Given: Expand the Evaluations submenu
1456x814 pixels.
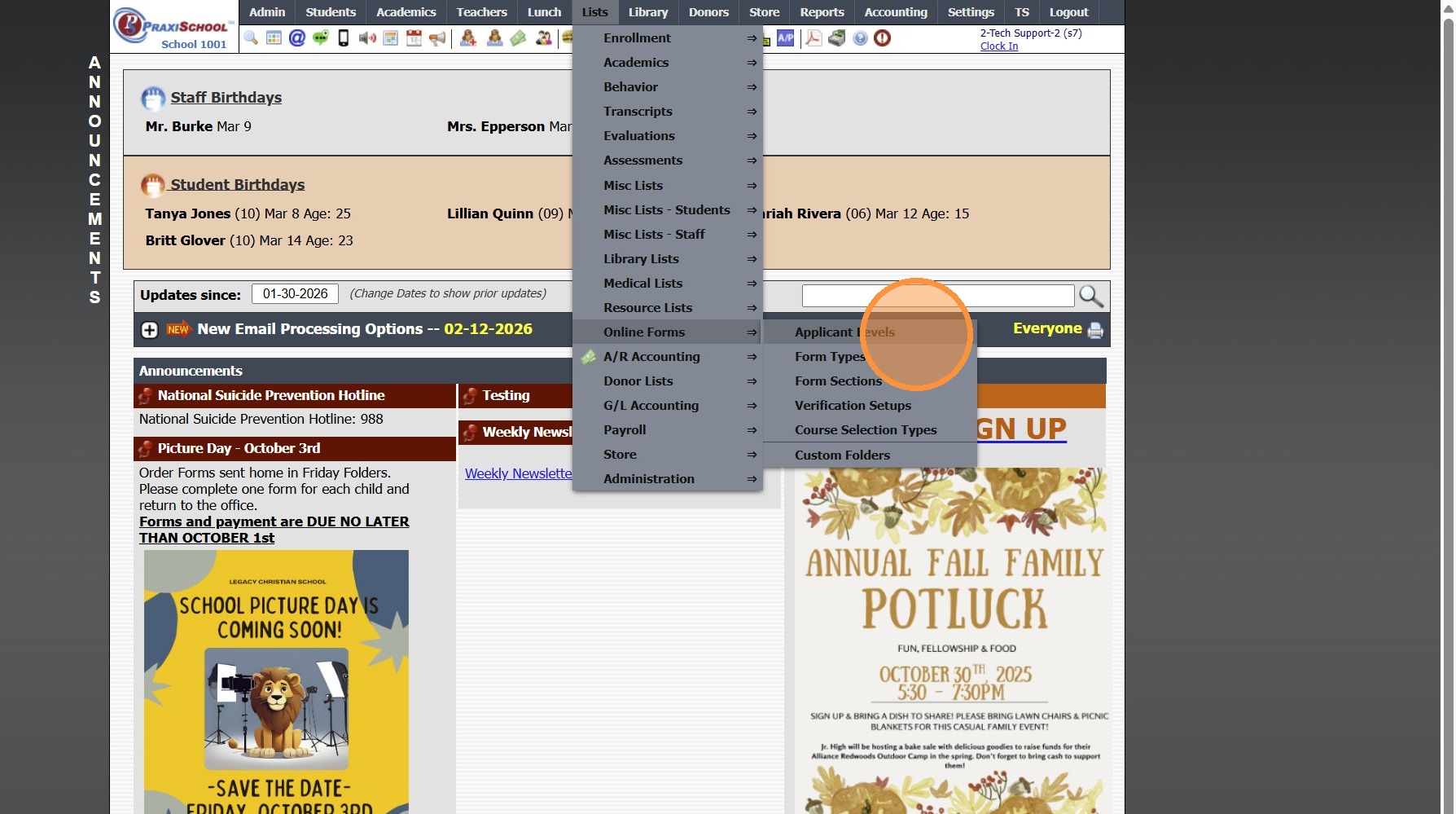Looking at the screenshot, I should pyautogui.click(x=667, y=136).
